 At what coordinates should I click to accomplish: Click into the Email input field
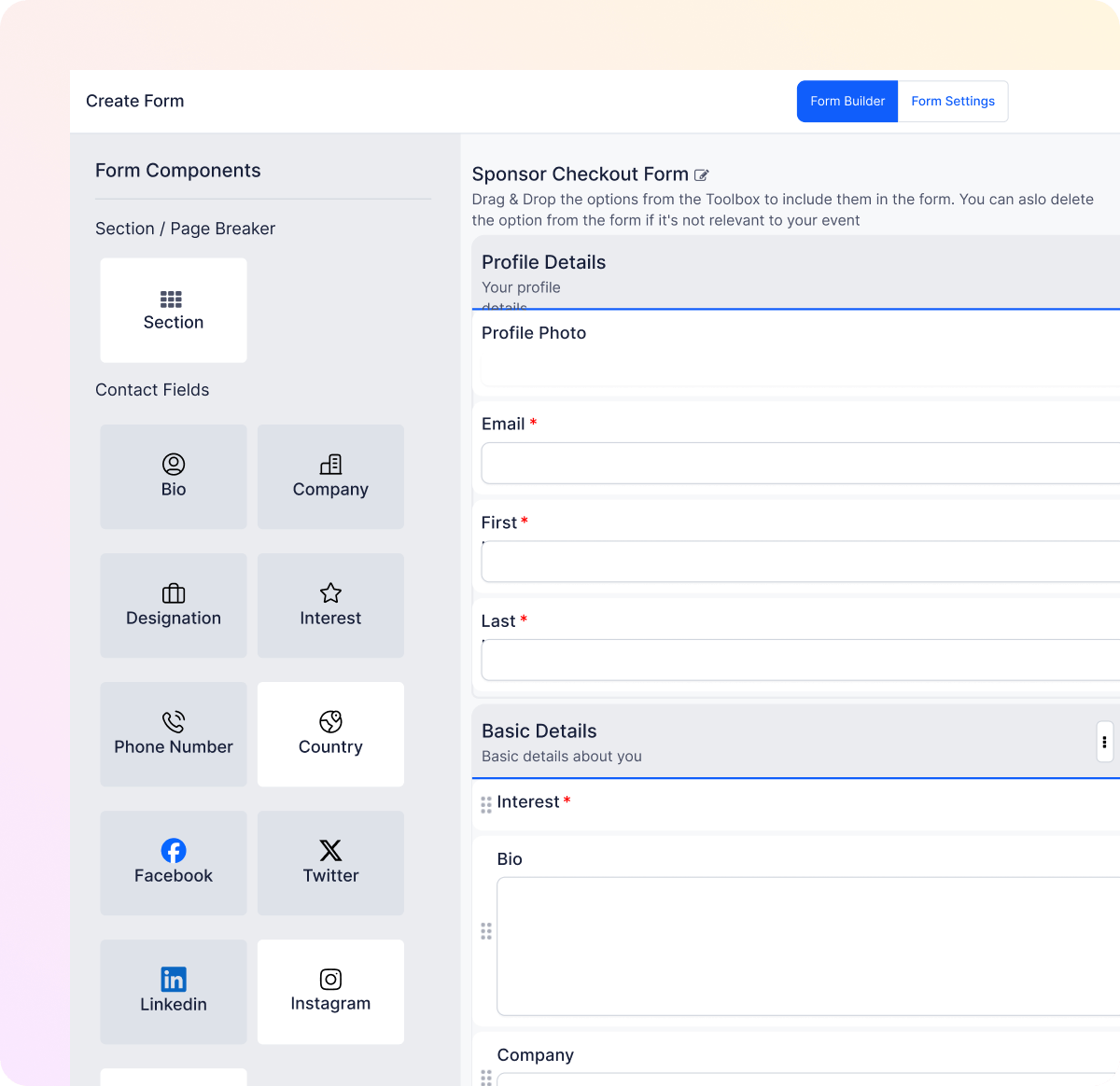click(801, 463)
